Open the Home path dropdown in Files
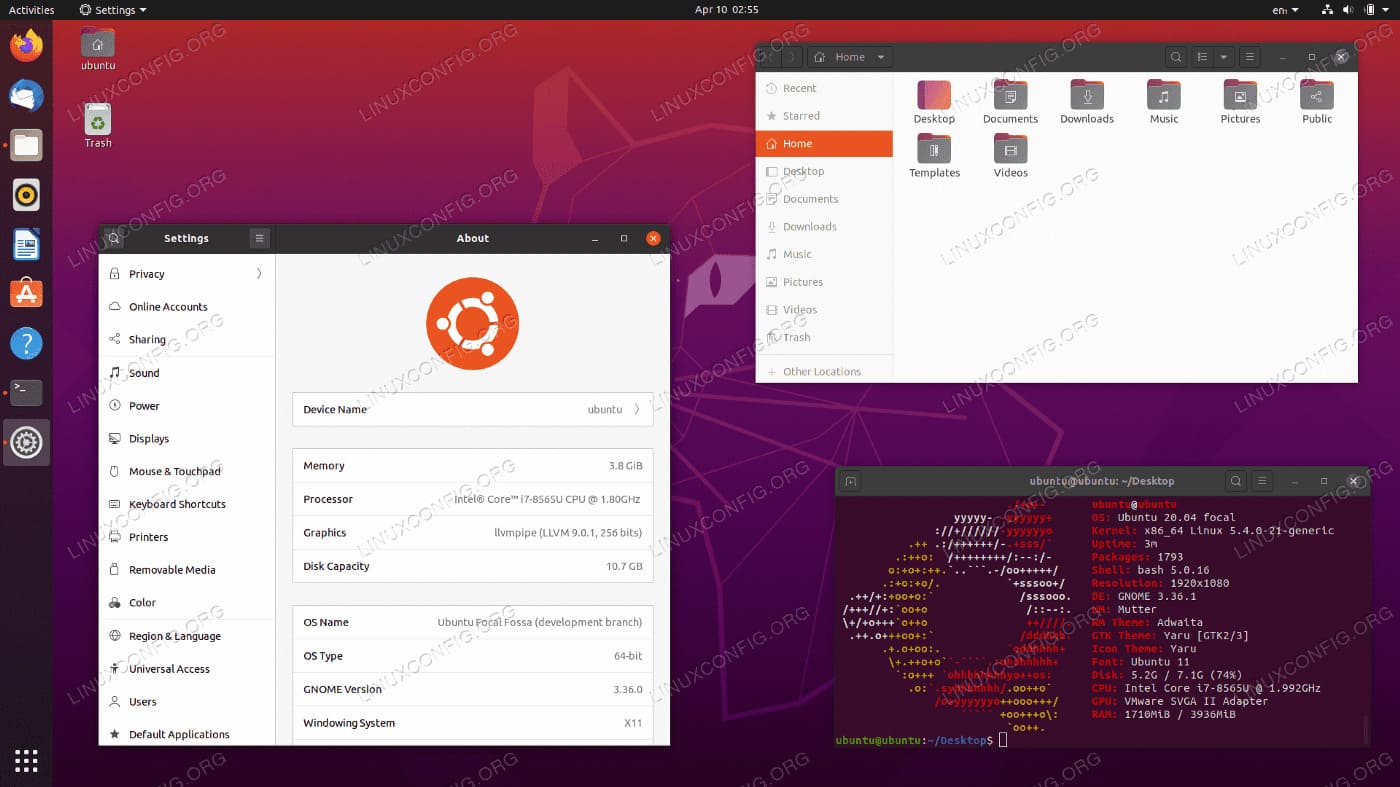 (849, 57)
